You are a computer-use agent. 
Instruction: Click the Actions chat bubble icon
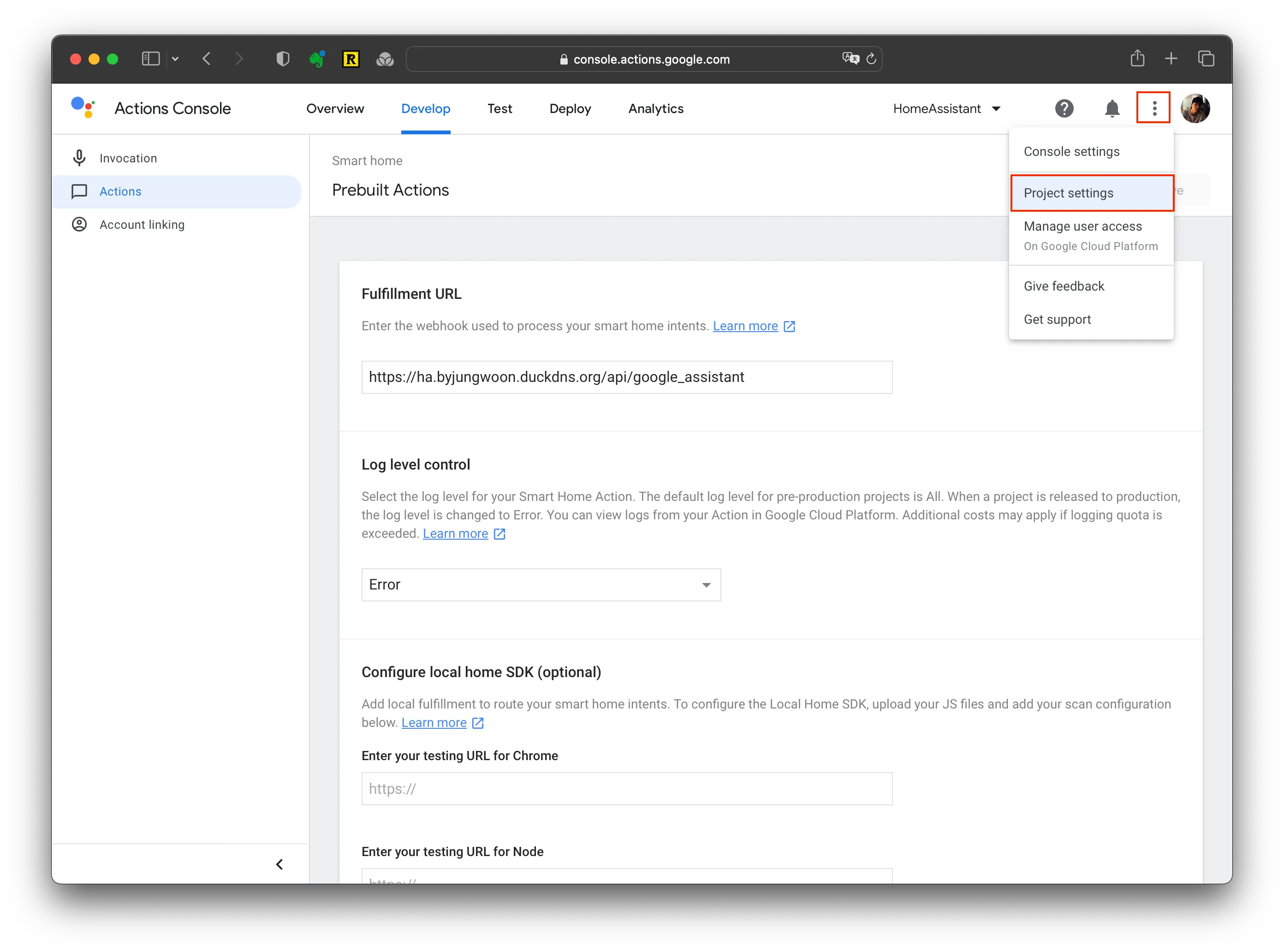79,191
